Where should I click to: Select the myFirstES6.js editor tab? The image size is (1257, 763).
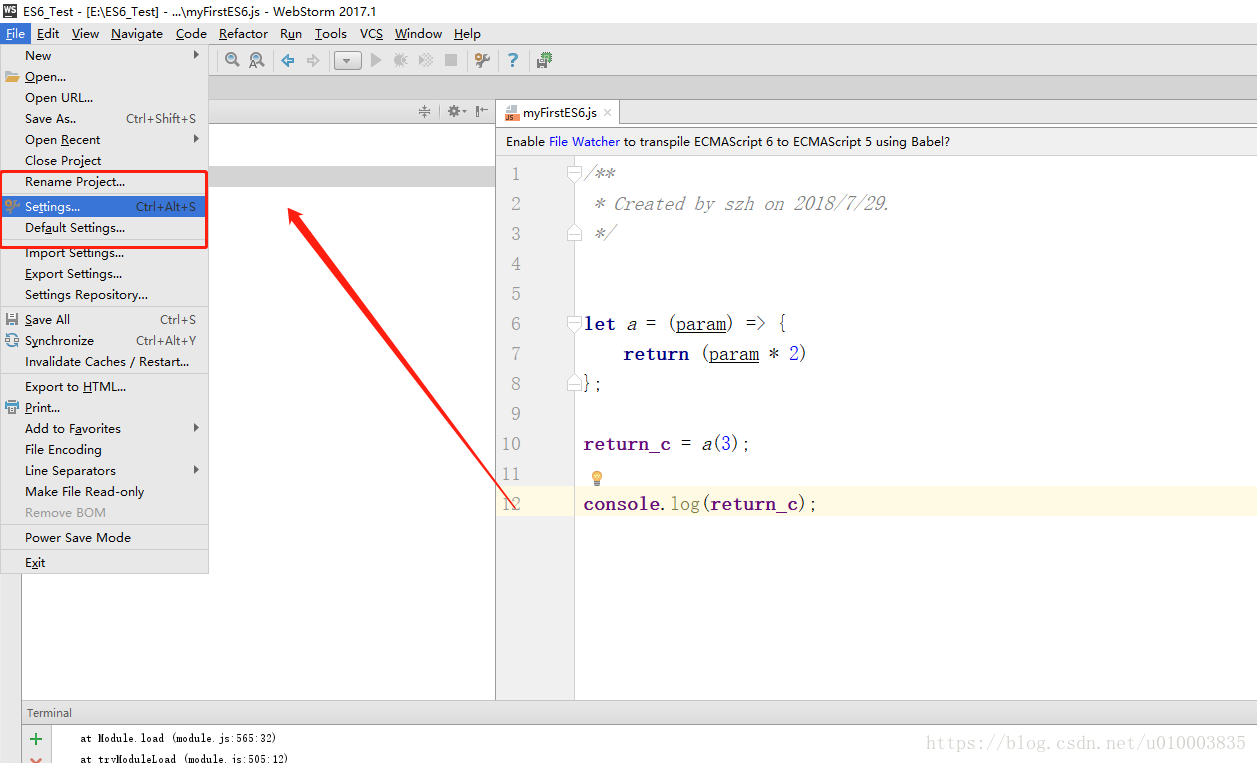pos(559,113)
